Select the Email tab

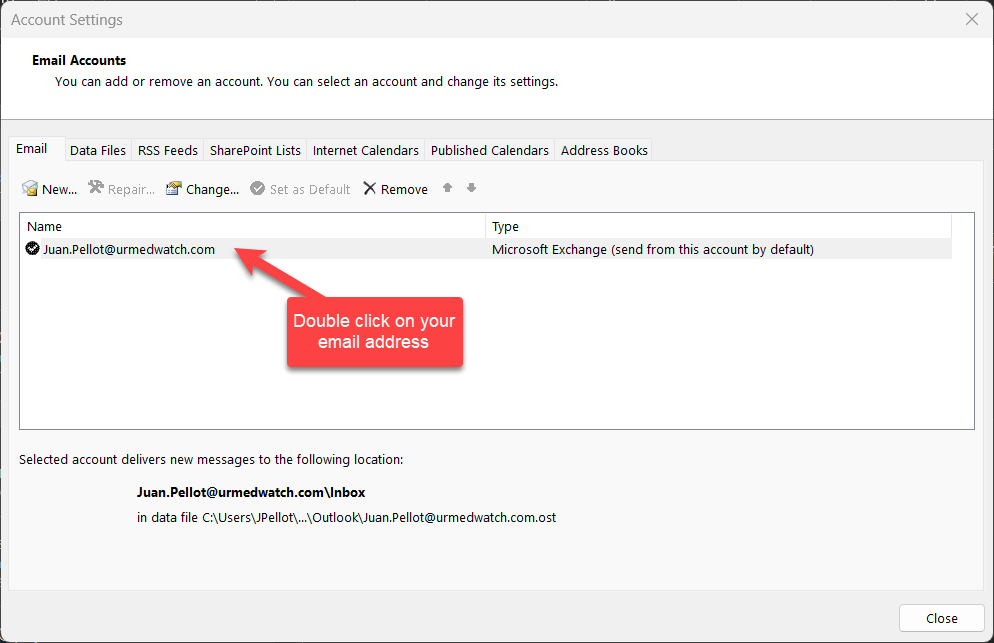[32, 149]
